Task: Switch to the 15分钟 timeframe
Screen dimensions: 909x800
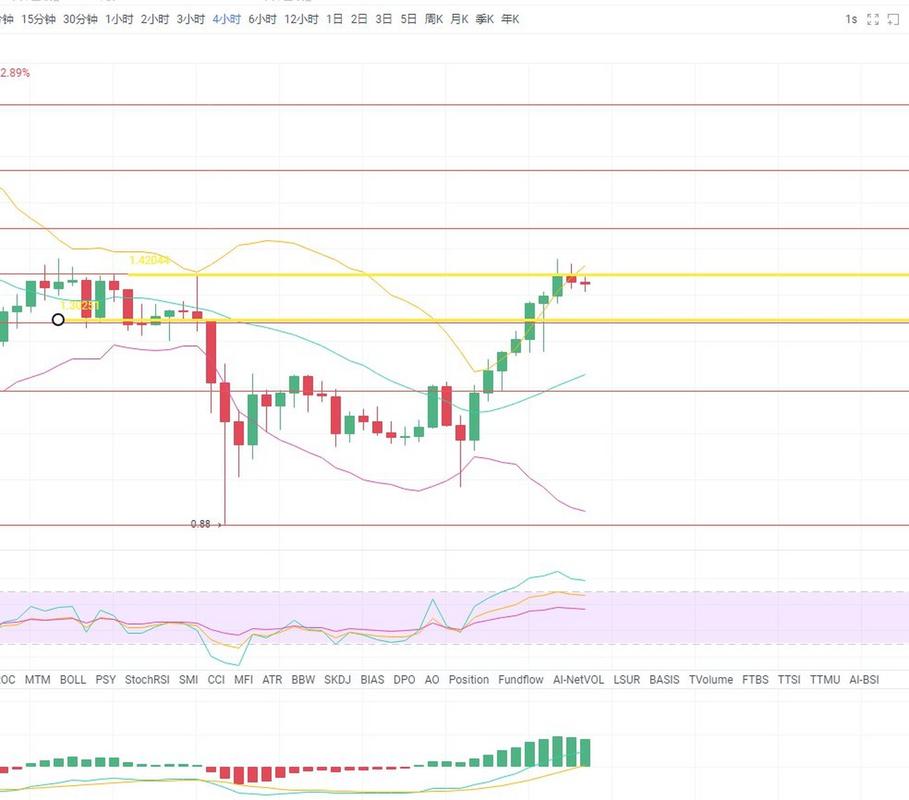Action: click(38, 19)
